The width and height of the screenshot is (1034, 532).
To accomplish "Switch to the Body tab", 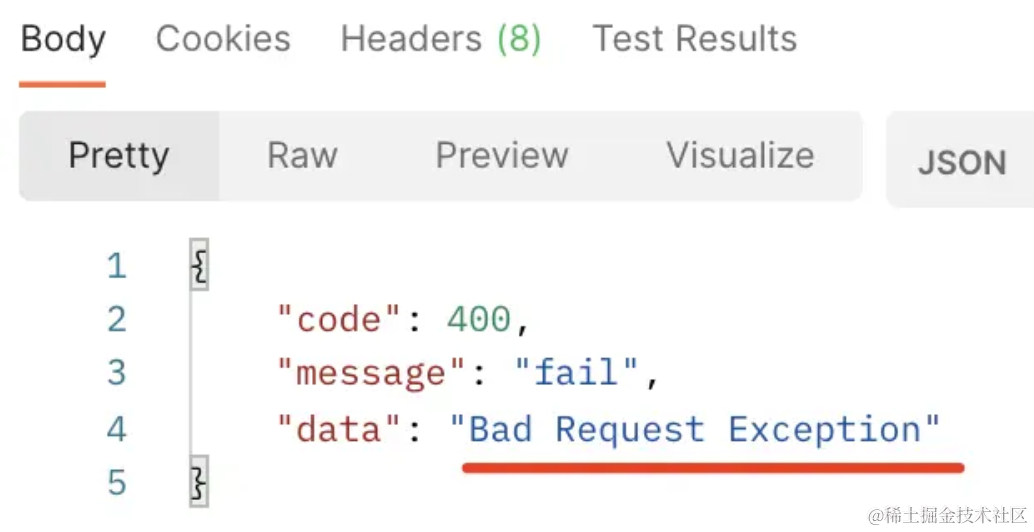I will 63,39.
